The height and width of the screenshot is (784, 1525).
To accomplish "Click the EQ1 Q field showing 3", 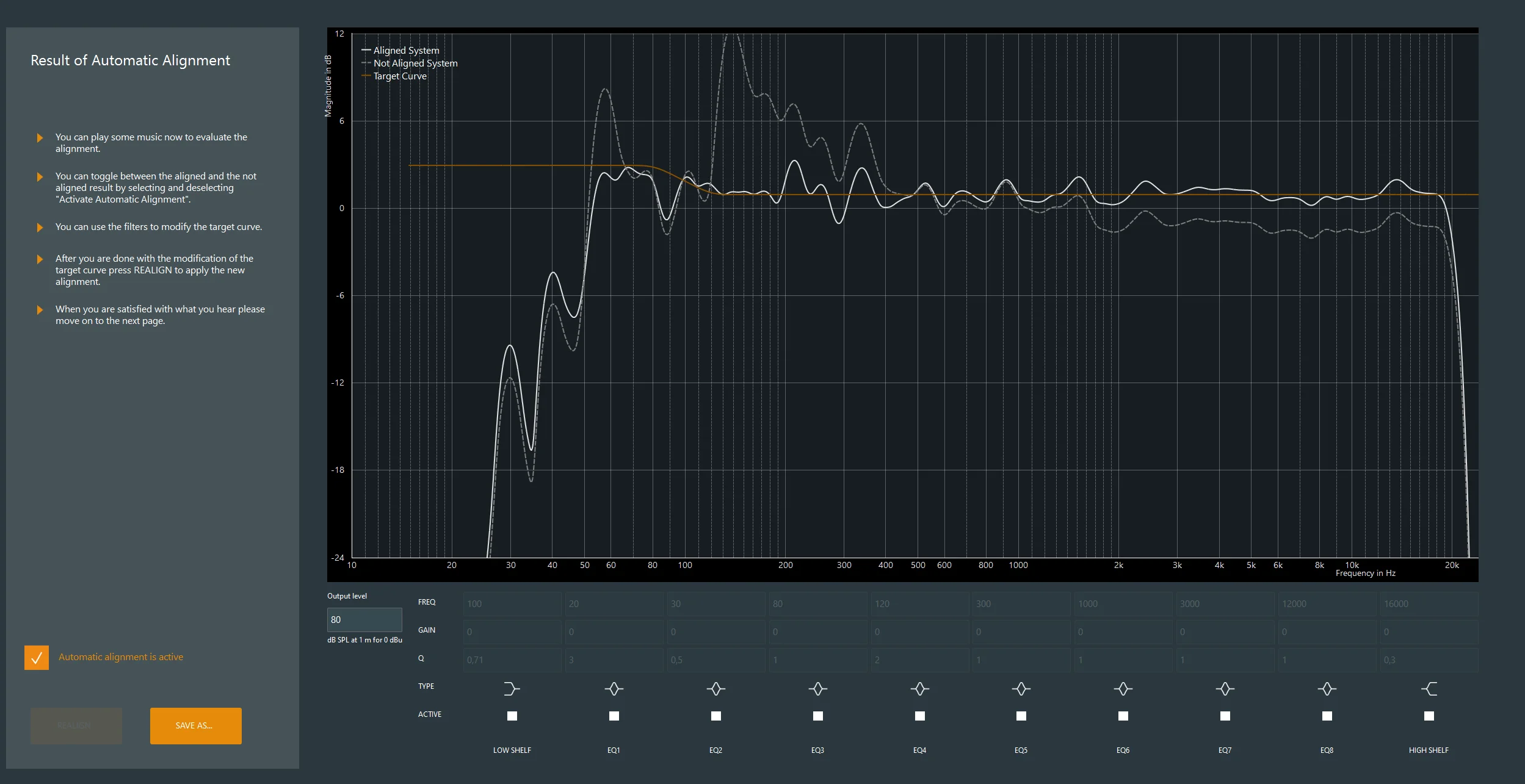I will (614, 660).
